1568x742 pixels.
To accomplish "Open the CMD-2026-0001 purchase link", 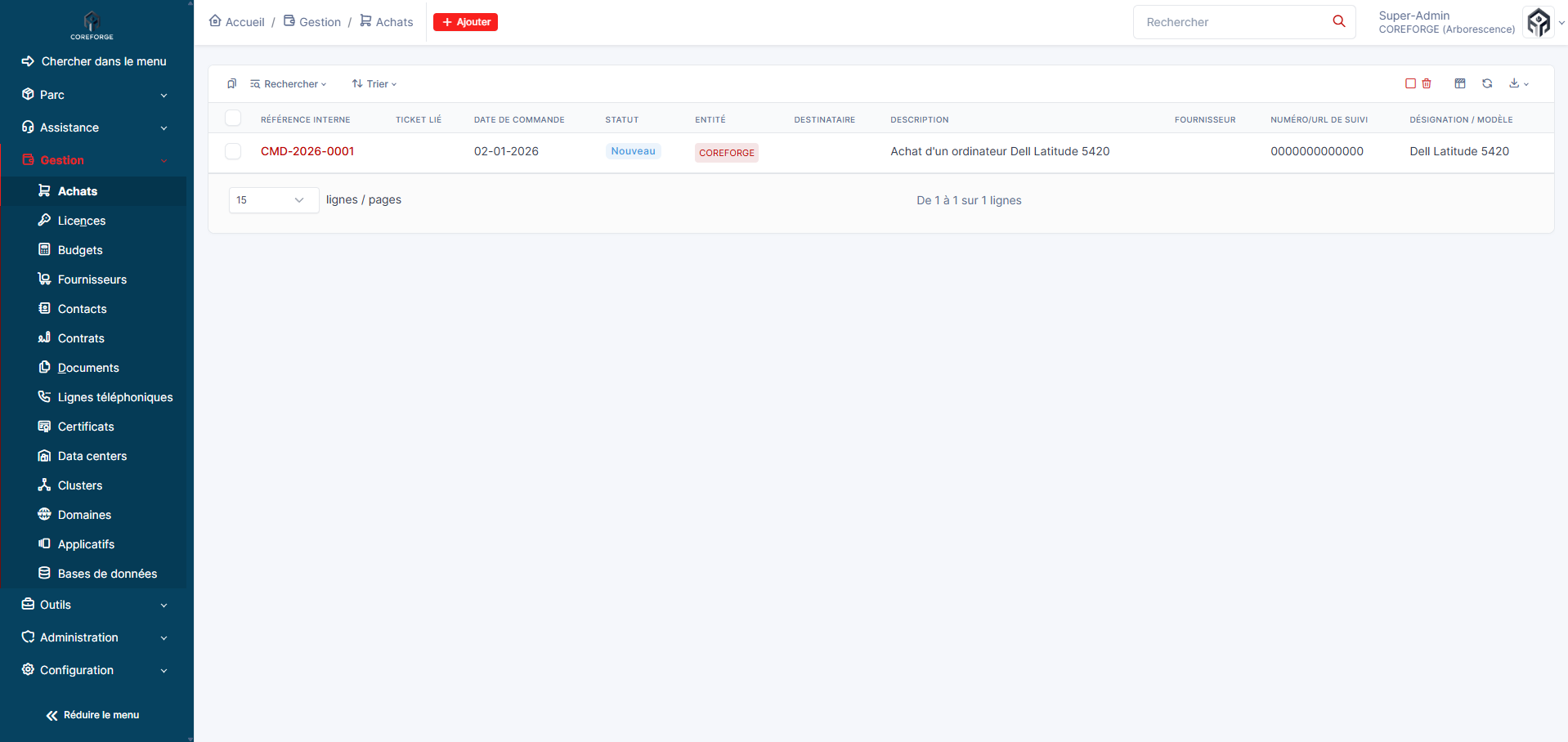I will pos(307,151).
